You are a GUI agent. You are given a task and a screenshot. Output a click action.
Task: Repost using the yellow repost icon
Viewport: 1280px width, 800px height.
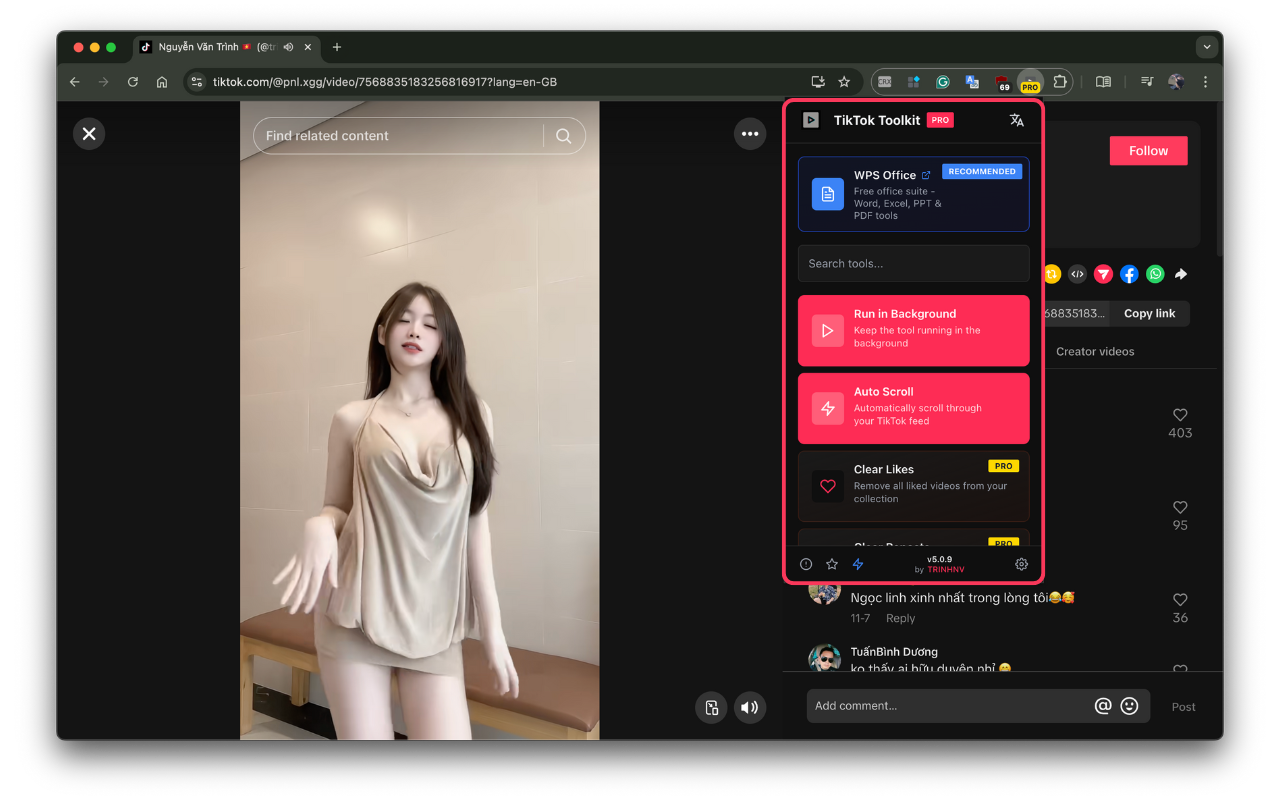tap(1052, 274)
